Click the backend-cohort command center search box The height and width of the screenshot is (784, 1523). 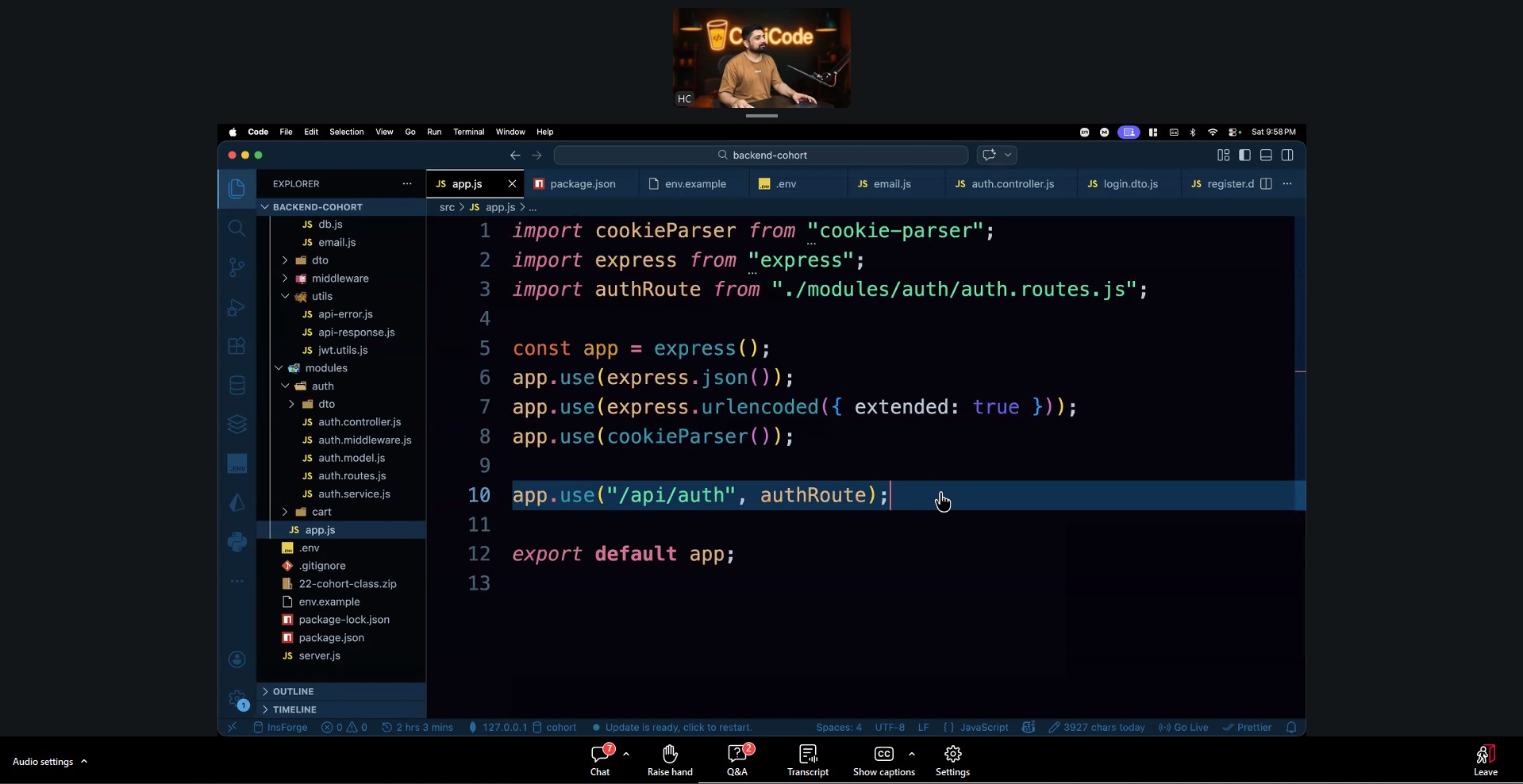click(x=760, y=156)
